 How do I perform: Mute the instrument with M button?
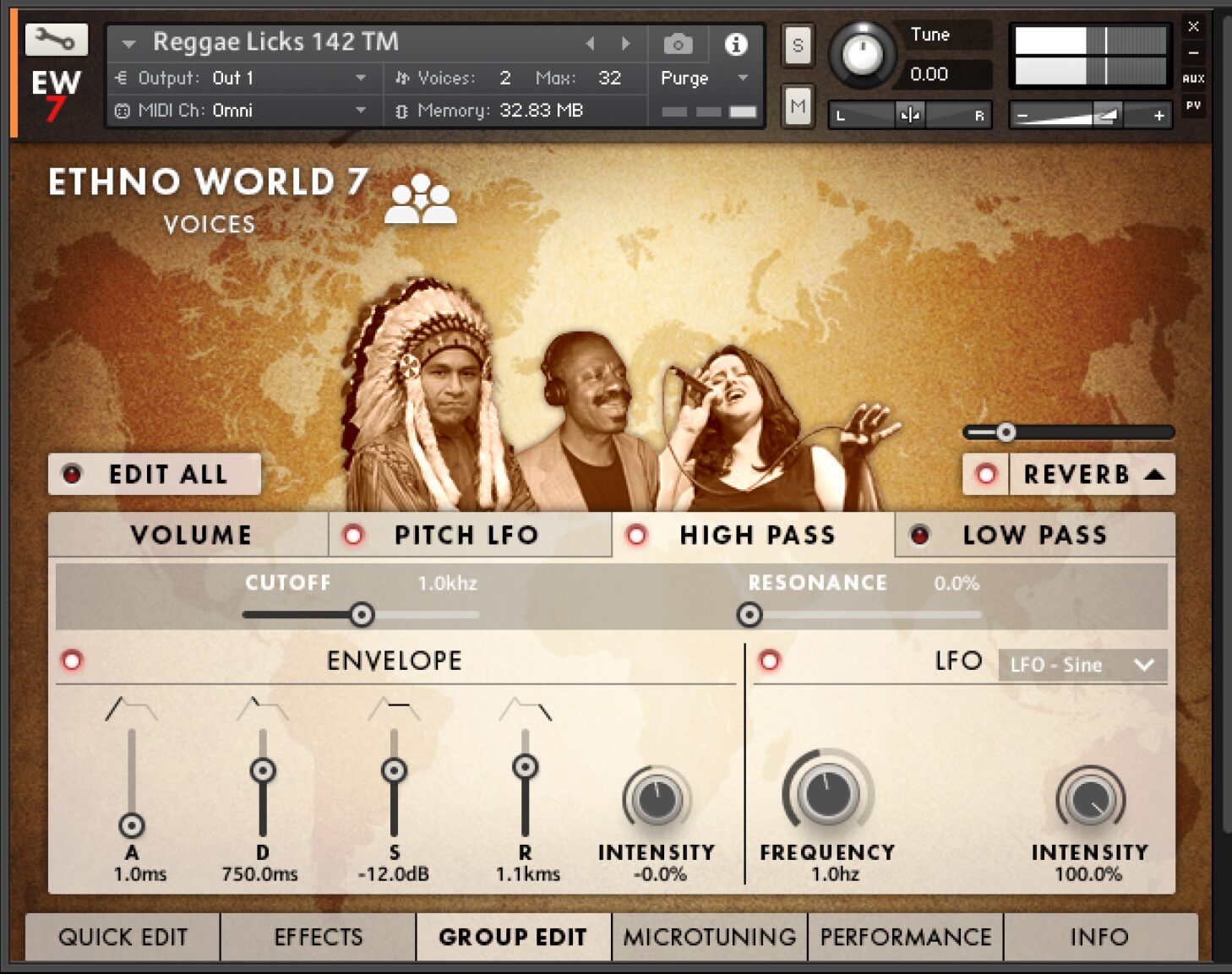pos(798,106)
